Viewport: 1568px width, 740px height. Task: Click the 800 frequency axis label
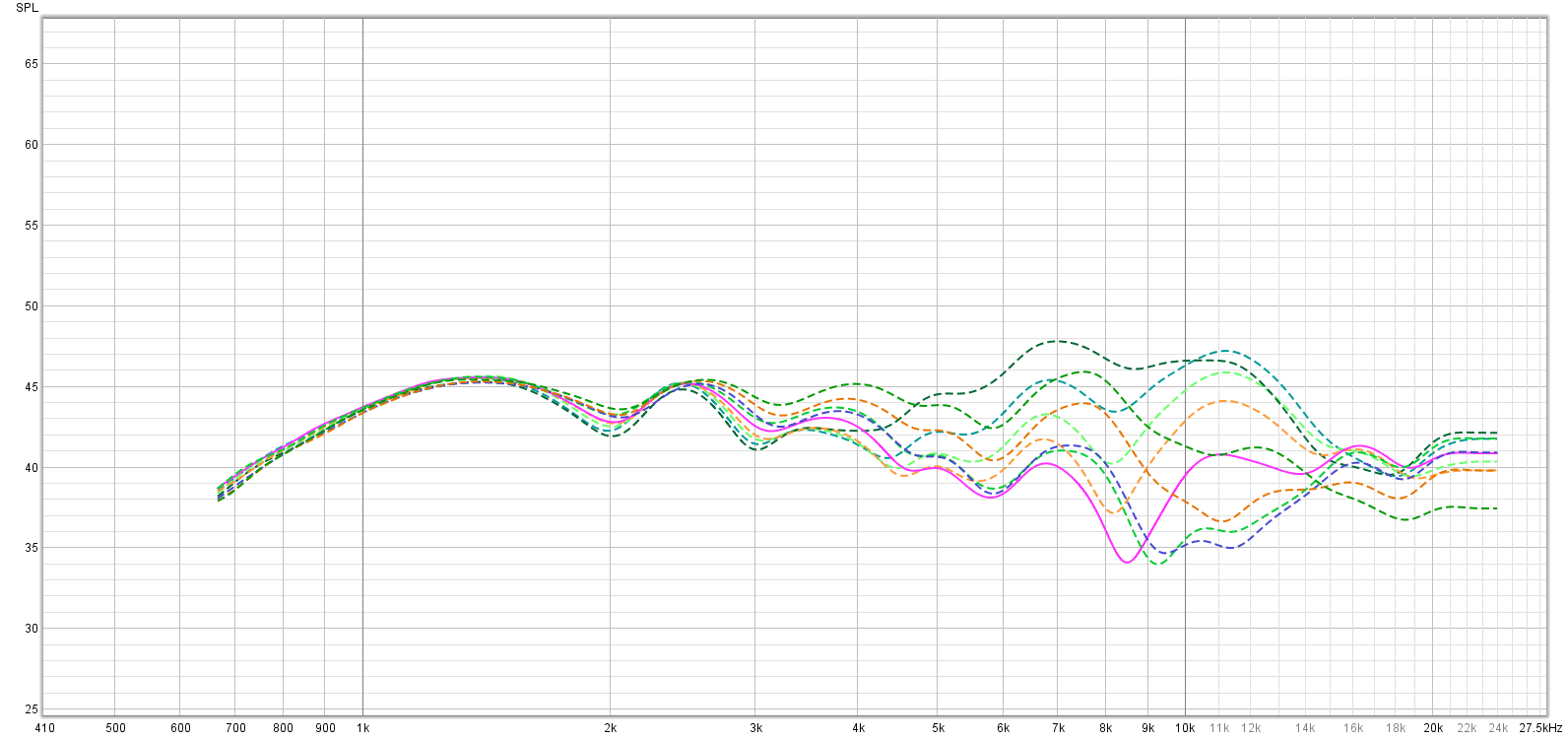click(x=283, y=728)
